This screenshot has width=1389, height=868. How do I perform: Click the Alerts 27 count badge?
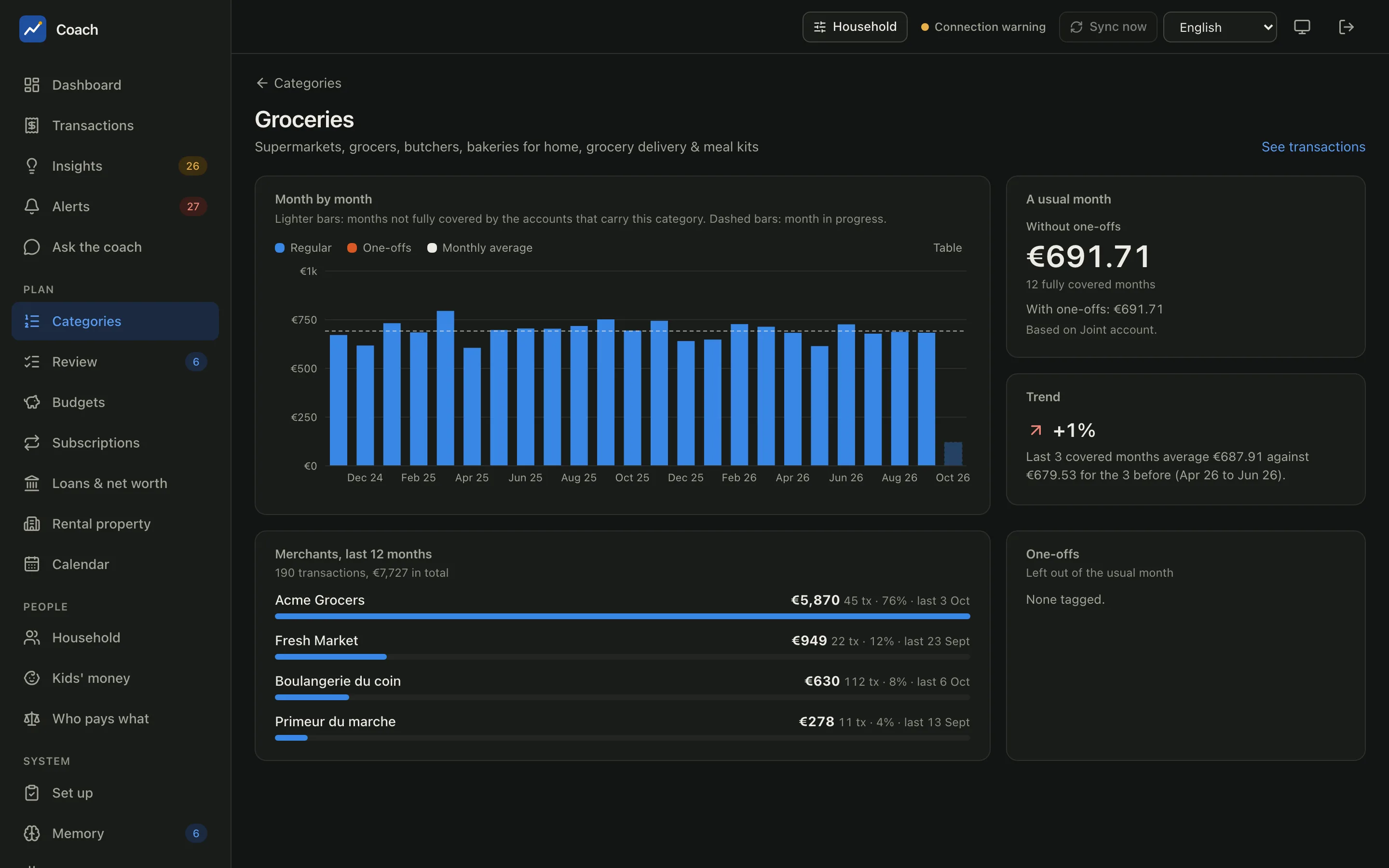point(193,206)
